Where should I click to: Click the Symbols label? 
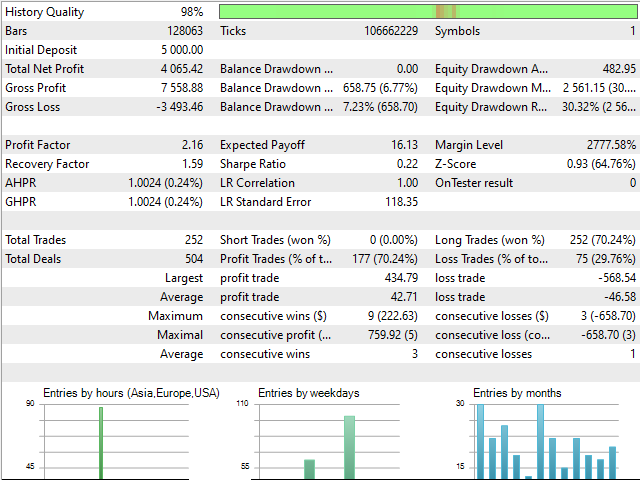click(457, 31)
